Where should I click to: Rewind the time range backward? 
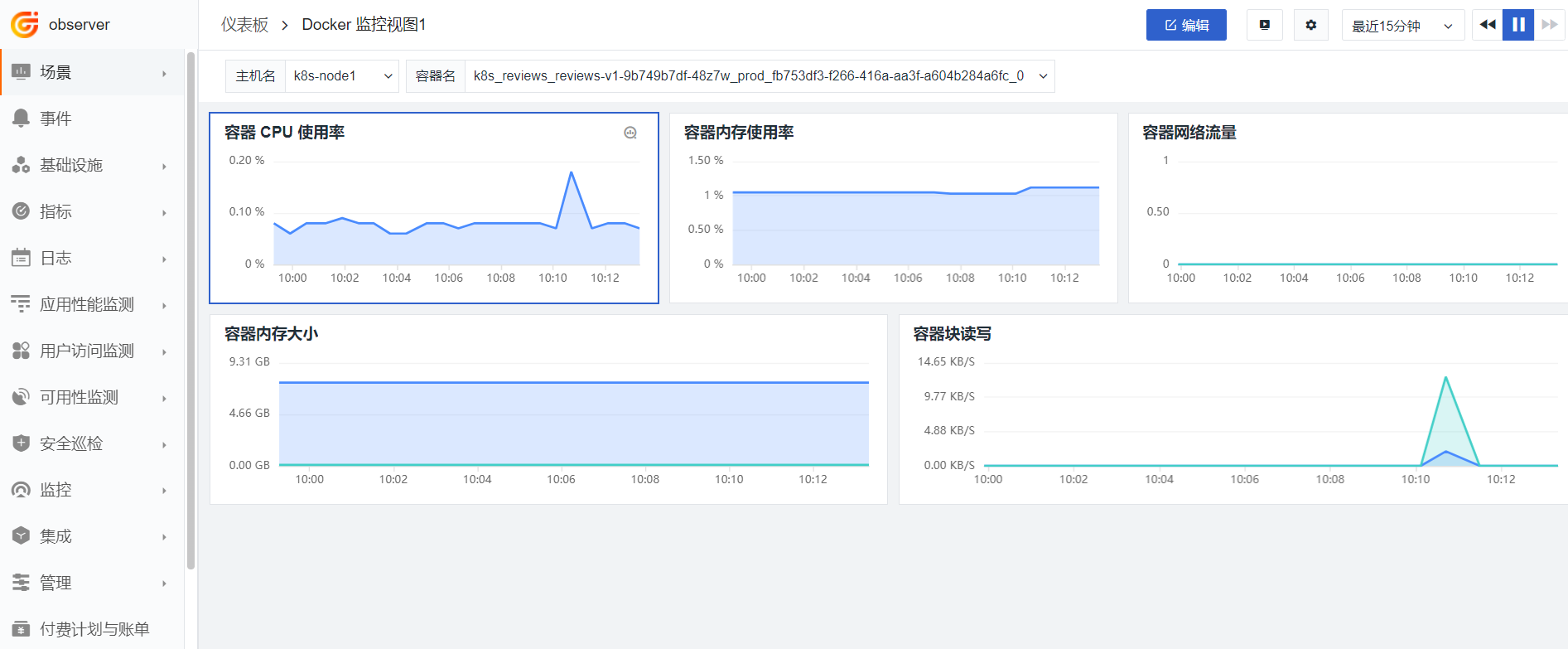[x=1487, y=25]
